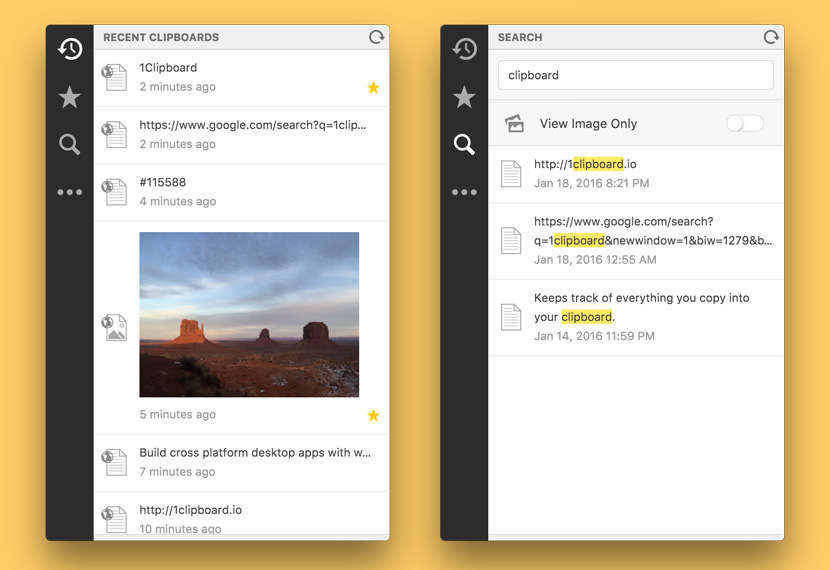Click document icon of 1Clipboard entry
Image resolution: width=830 pixels, height=570 pixels.
pos(114,77)
